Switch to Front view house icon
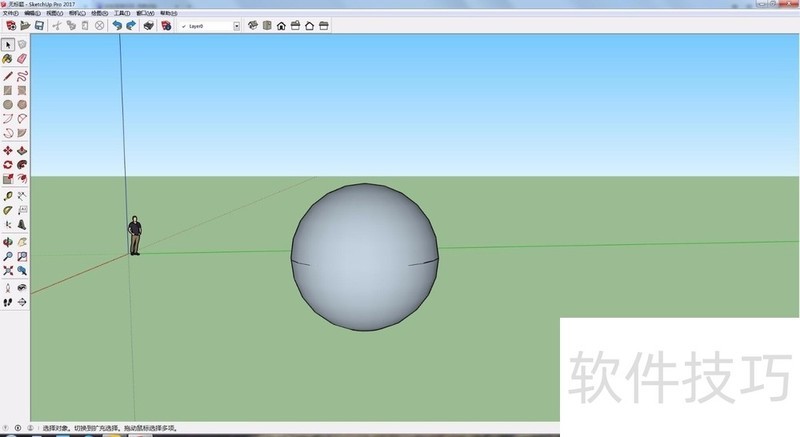 coord(281,25)
